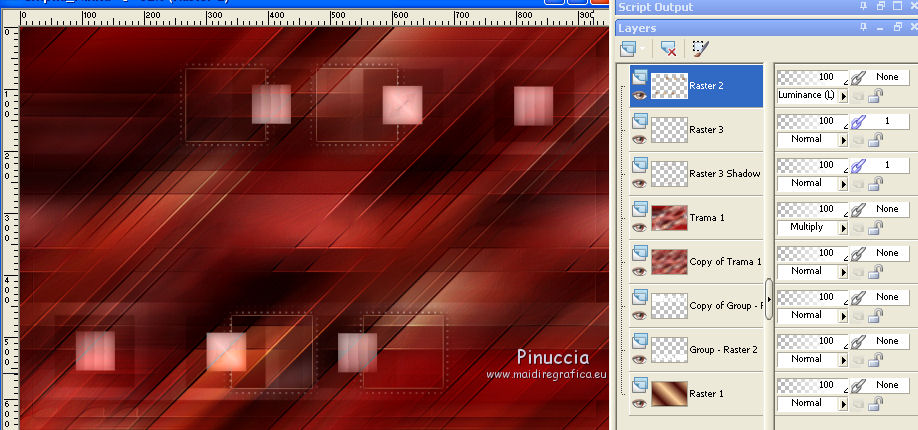Click the restore icon of Script Output panel
Viewport: 918px width, 430px height.
click(x=881, y=6)
